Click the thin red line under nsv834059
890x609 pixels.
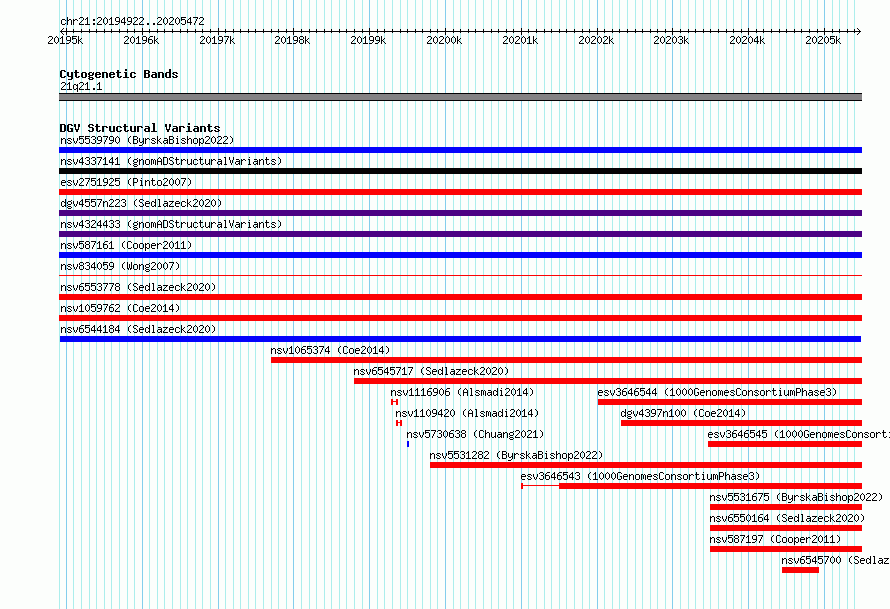point(460,276)
